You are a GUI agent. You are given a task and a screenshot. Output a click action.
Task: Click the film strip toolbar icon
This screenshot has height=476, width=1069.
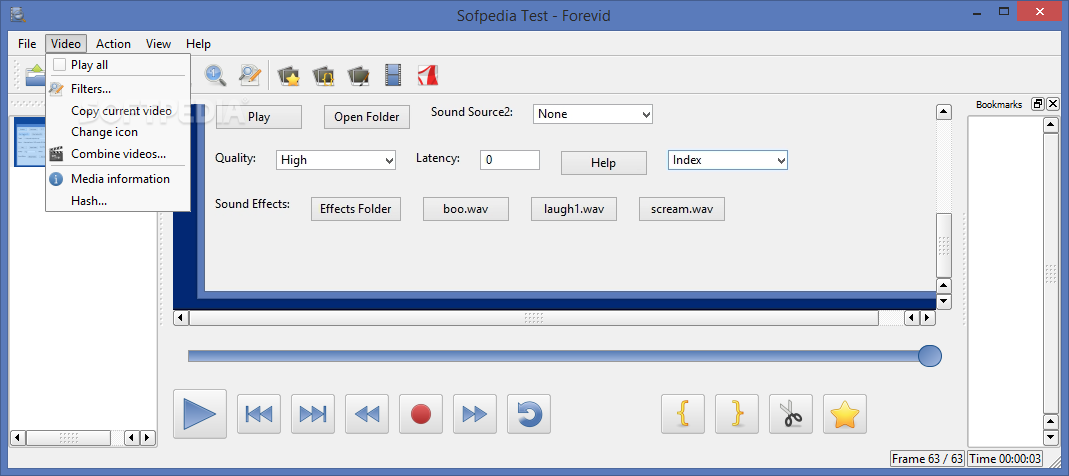pyautogui.click(x=393, y=75)
